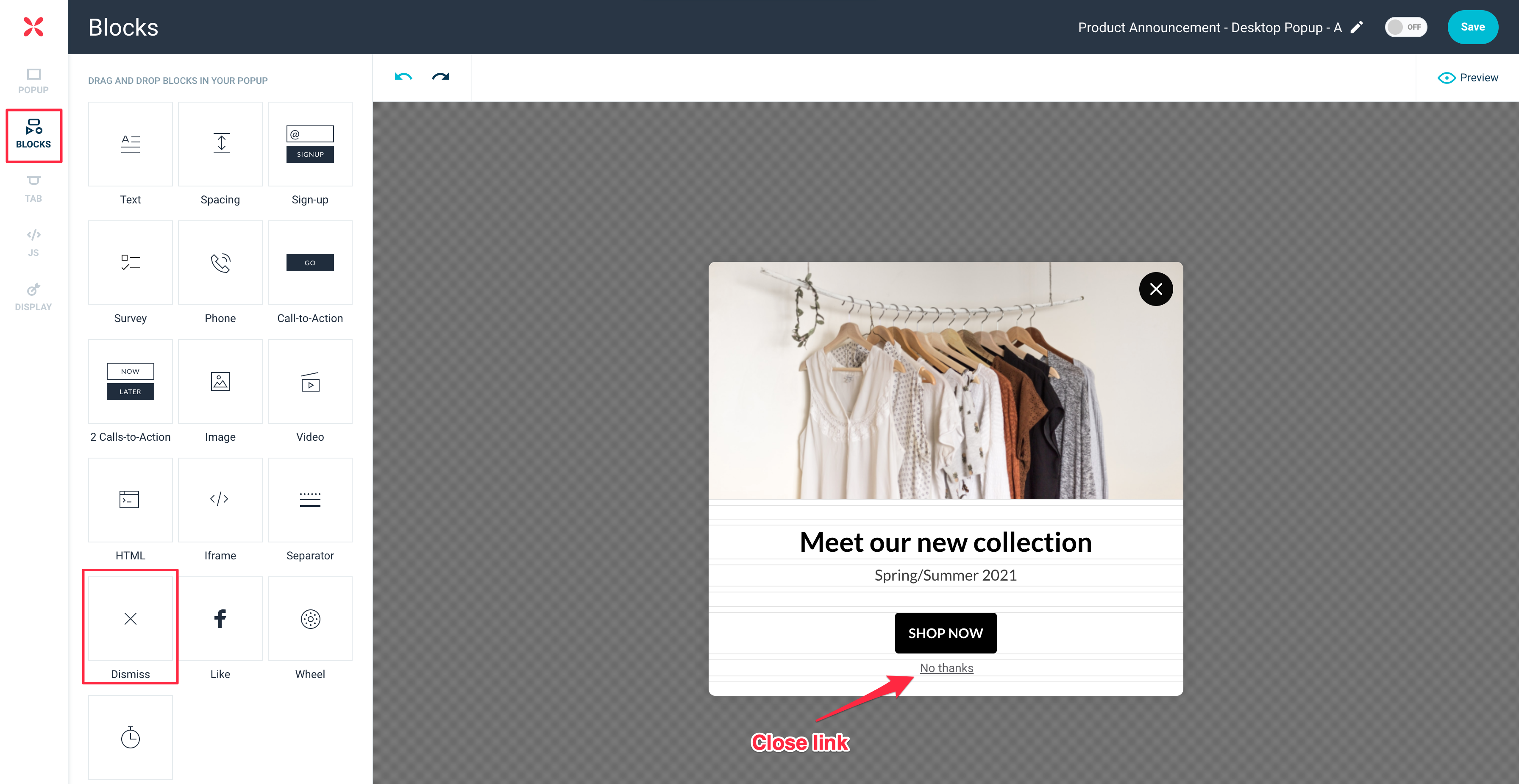Open the JS sidebar section
This screenshot has width=1519, height=784.
tap(33, 243)
